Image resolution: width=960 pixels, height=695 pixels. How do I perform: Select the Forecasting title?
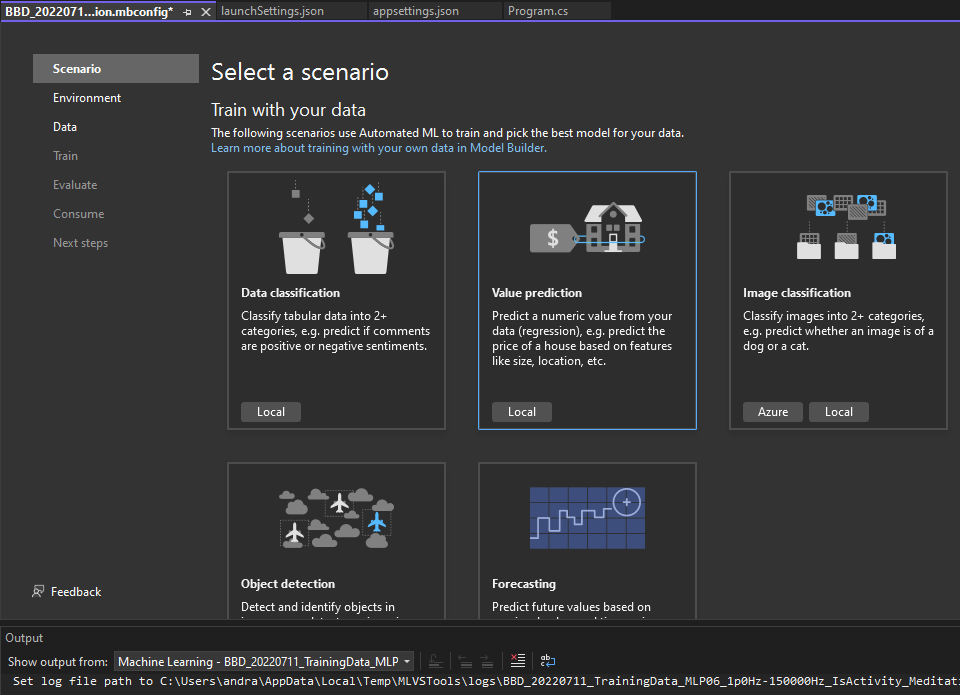[524, 584]
